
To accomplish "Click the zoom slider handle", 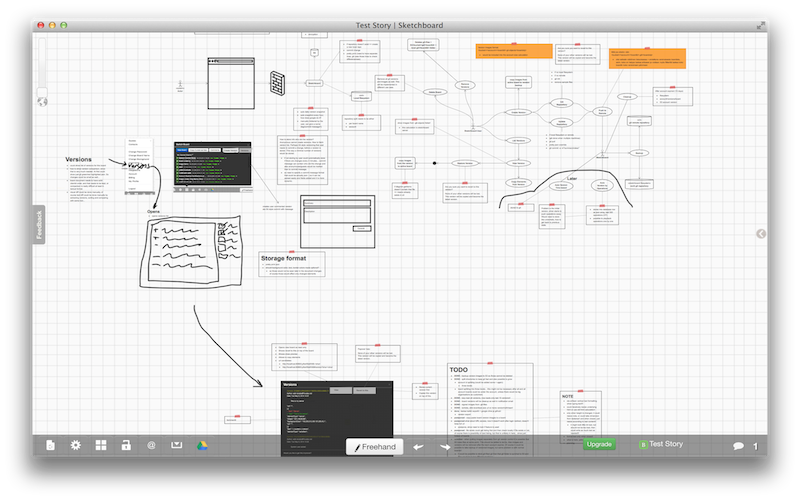I will (x=42, y=92).
